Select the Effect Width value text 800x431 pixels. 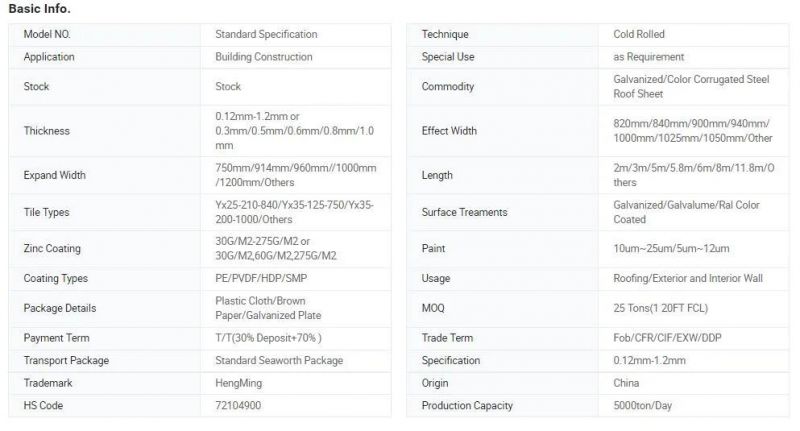[693, 131]
